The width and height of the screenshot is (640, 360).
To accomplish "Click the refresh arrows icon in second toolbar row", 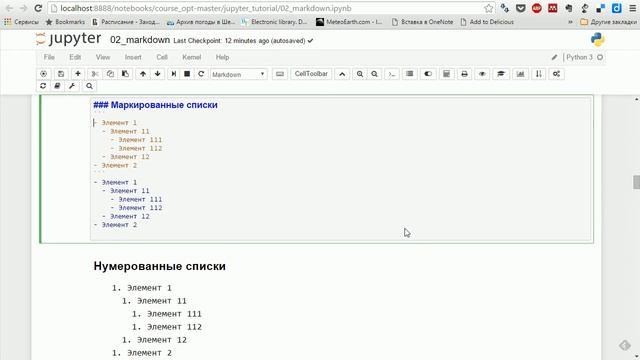I will point(43,86).
